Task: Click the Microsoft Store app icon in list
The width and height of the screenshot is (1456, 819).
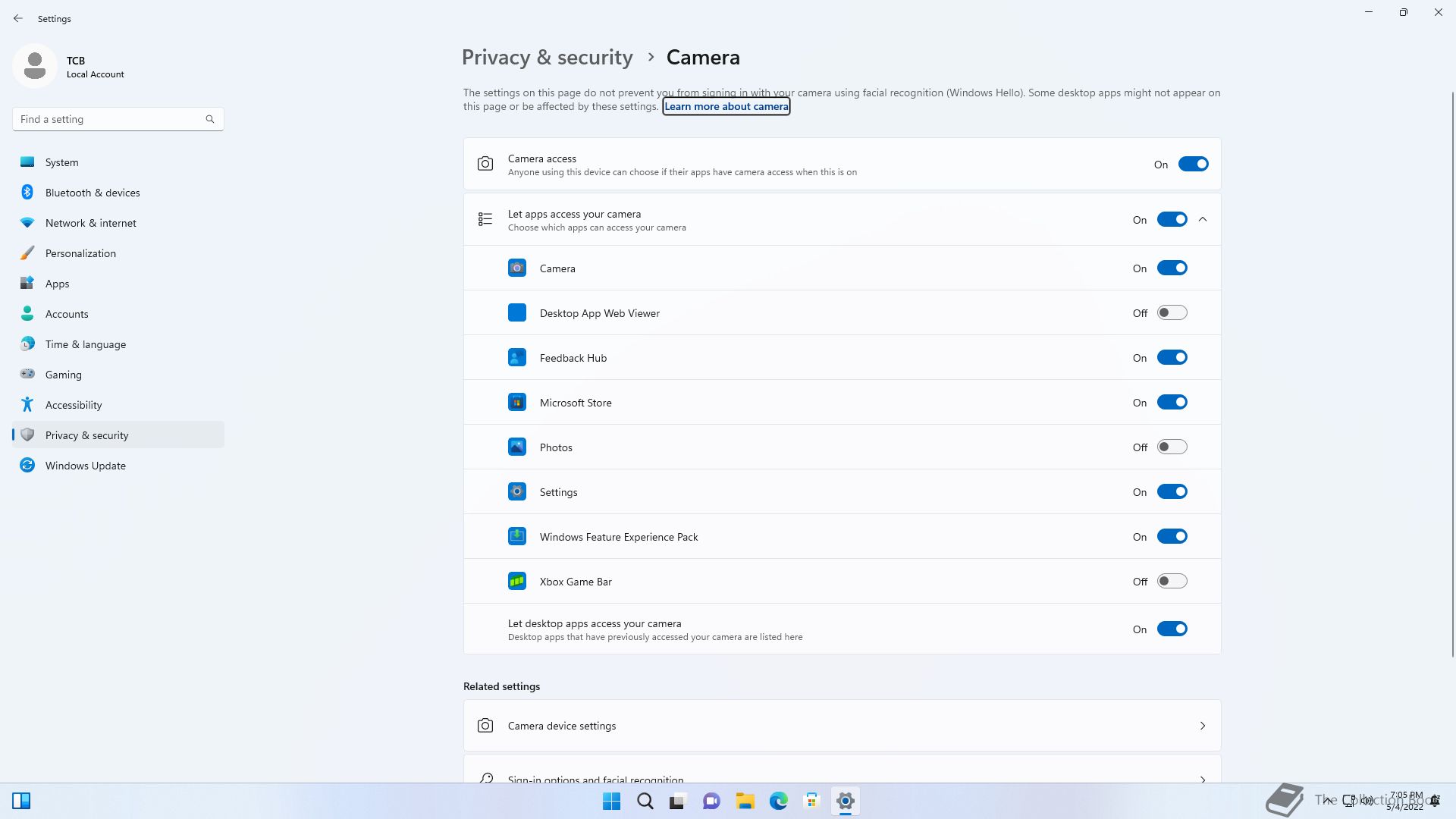Action: (x=517, y=402)
